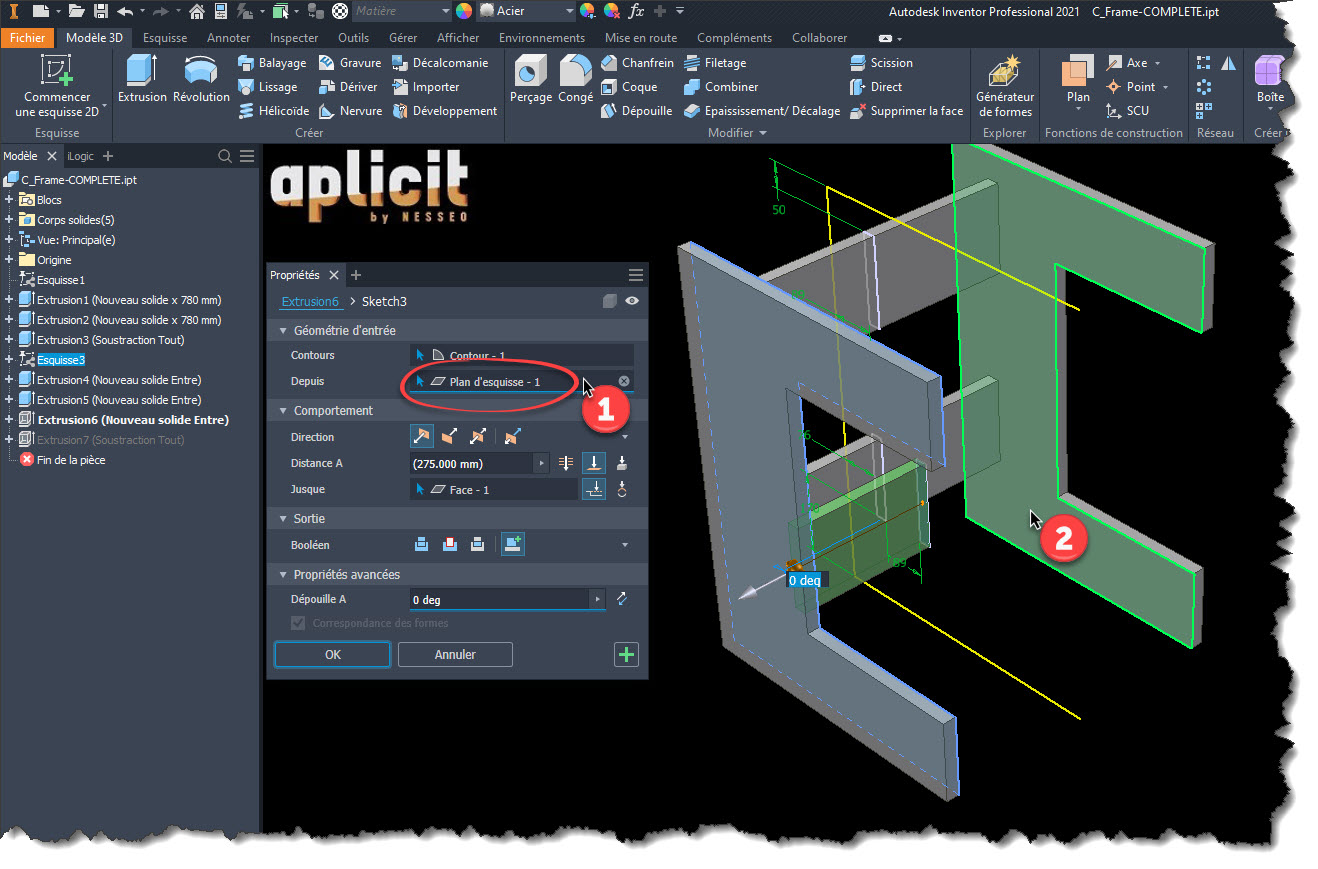Collapse the Comportement section

[x=281, y=411]
